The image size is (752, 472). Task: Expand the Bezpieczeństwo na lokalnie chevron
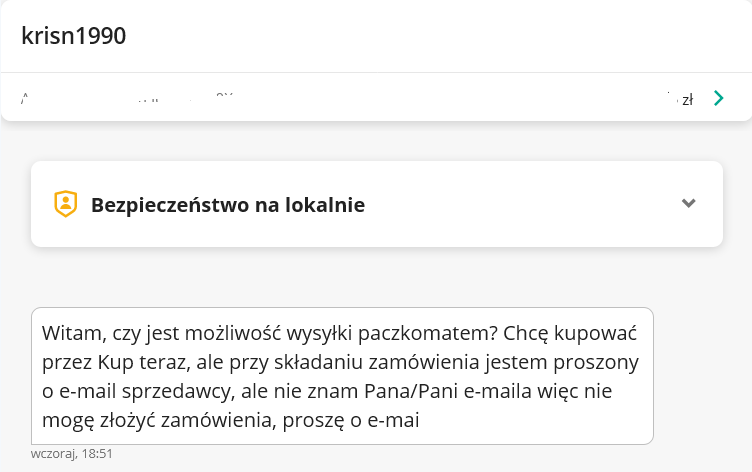pyautogui.click(x=688, y=203)
